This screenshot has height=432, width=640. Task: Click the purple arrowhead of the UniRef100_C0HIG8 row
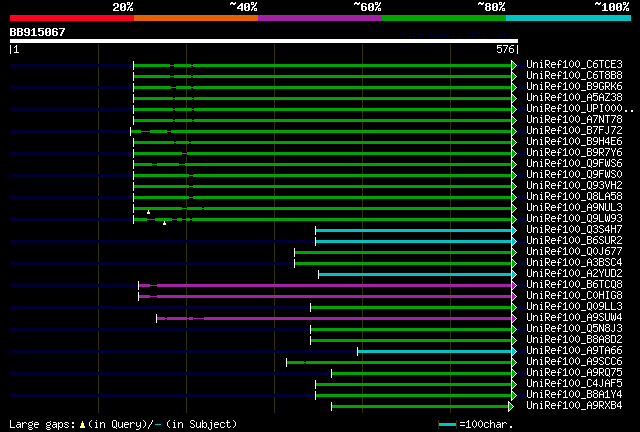tap(514, 296)
